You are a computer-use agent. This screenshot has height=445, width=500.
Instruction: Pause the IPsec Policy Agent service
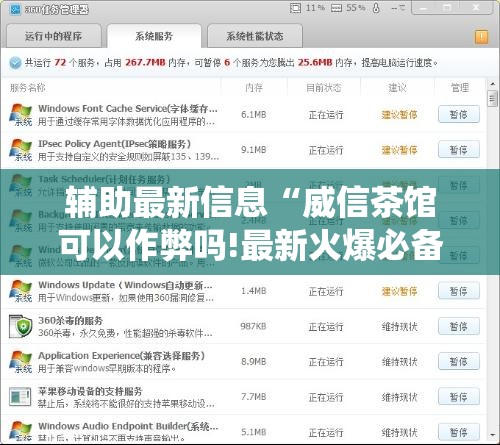459,150
